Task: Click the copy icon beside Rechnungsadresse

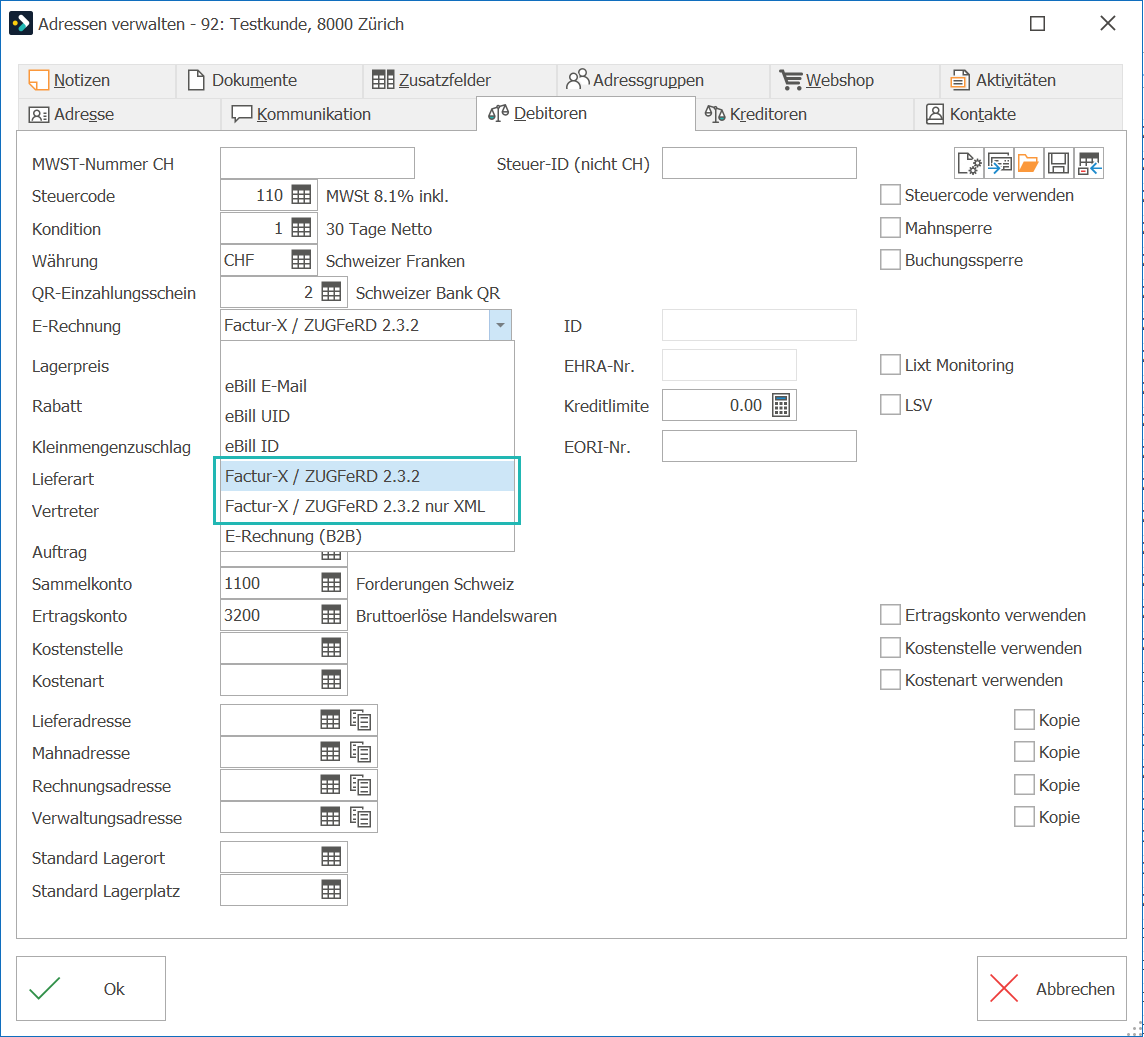Action: 360,785
